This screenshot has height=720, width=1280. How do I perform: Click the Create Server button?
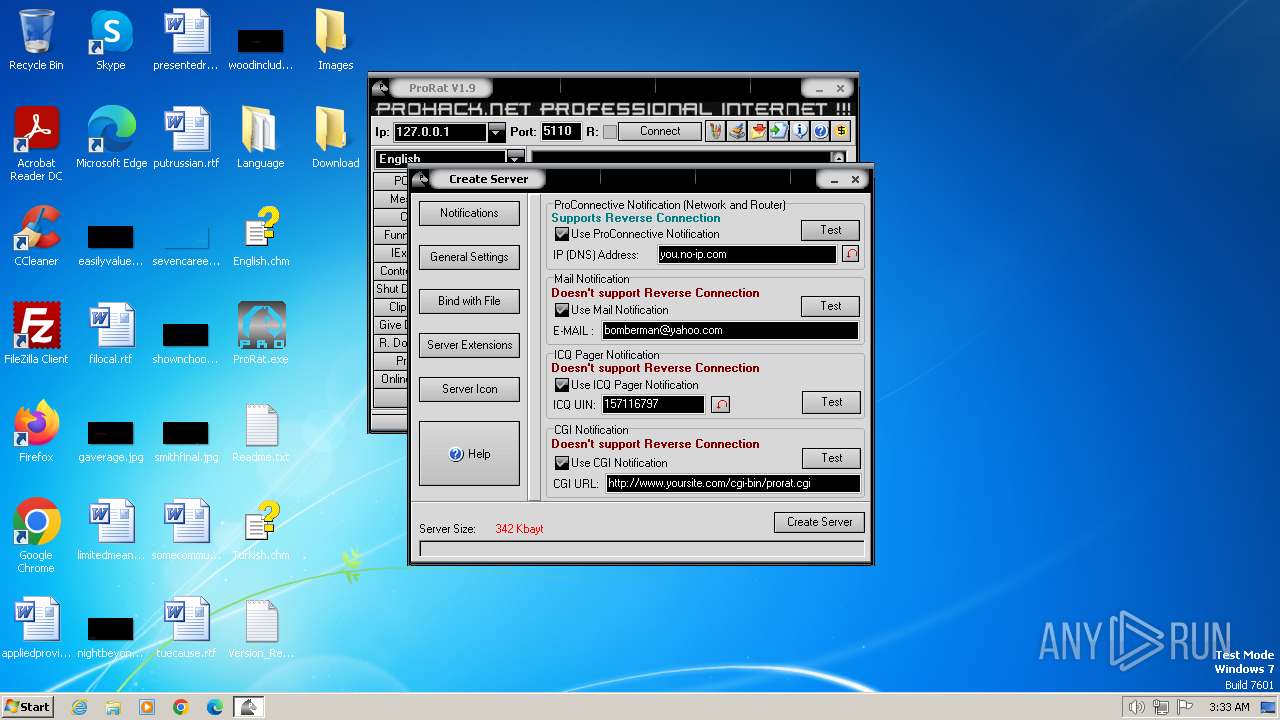(x=819, y=522)
